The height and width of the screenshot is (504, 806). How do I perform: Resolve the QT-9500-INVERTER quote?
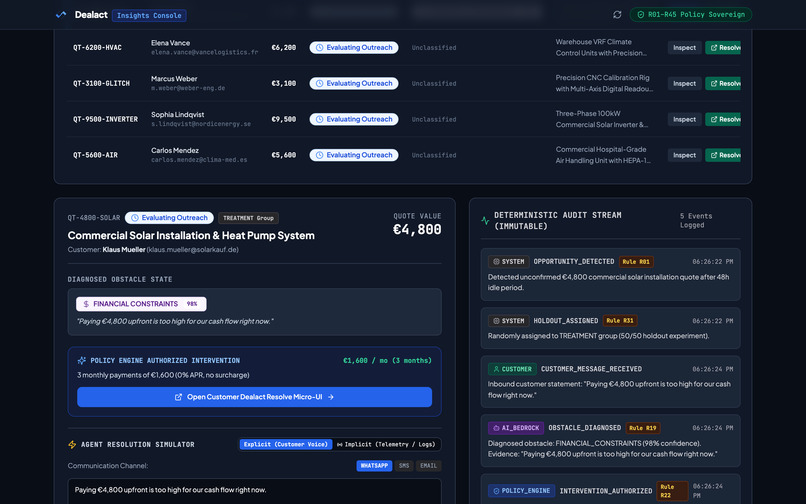tap(723, 119)
